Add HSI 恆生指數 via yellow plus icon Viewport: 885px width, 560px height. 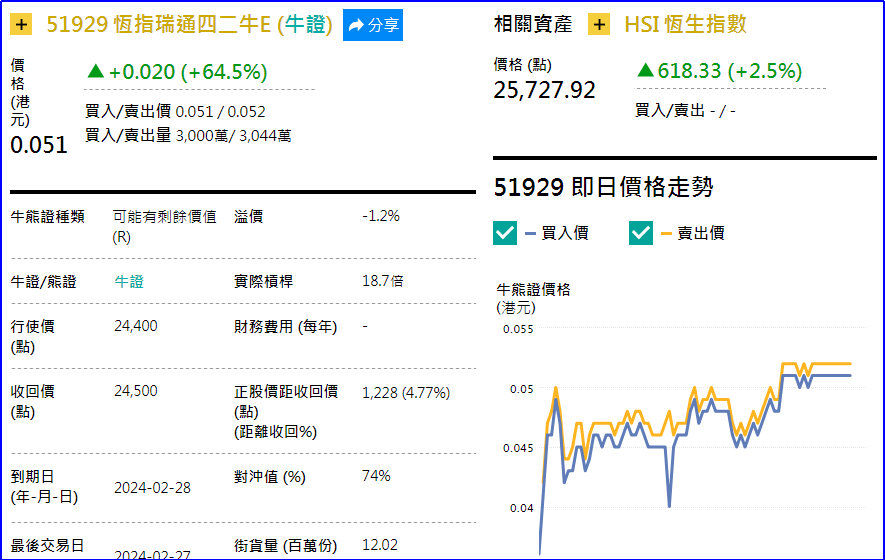click(599, 24)
